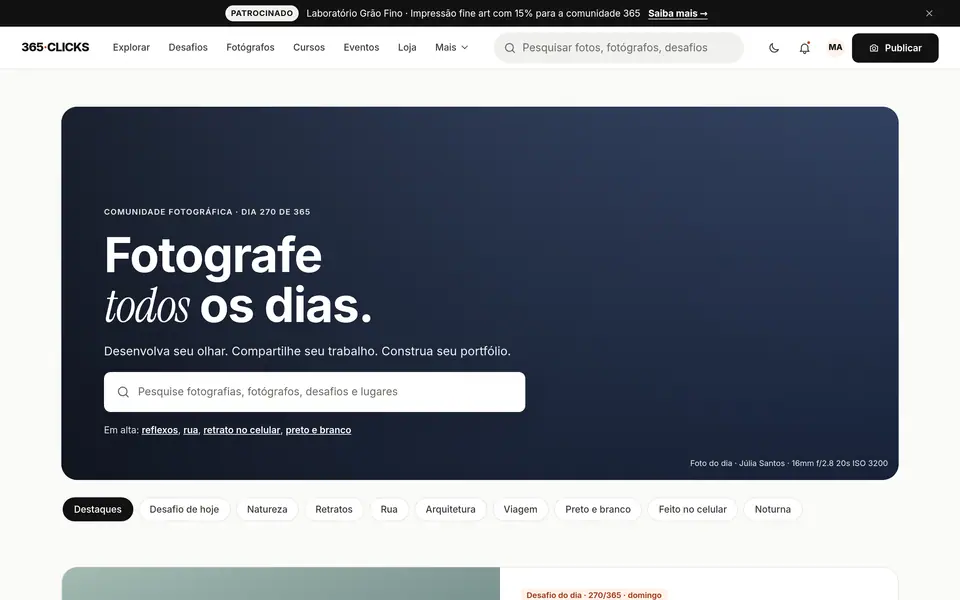Follow the Saiba mais sponsored link
The height and width of the screenshot is (600, 960).
click(x=677, y=13)
